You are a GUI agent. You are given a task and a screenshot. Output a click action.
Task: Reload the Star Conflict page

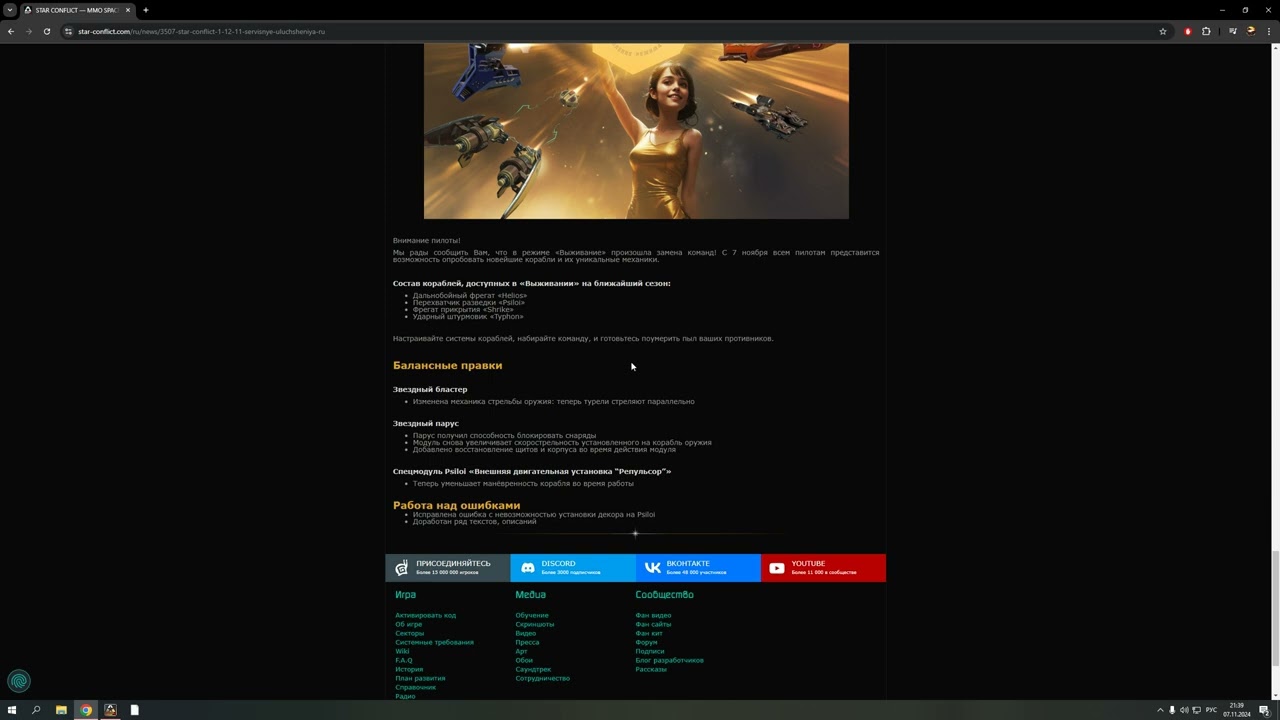click(x=46, y=31)
